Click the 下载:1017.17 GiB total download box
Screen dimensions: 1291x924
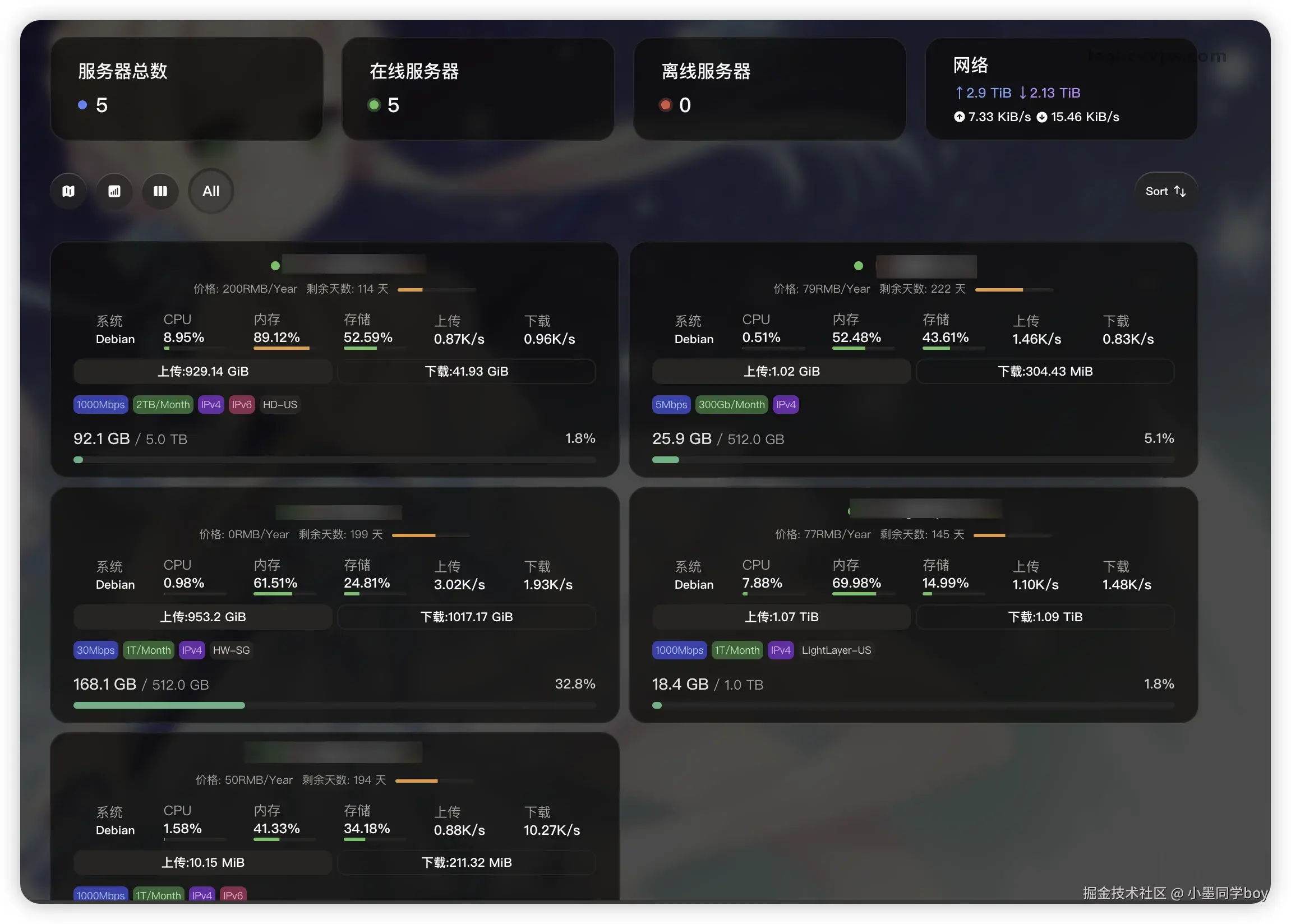click(467, 617)
